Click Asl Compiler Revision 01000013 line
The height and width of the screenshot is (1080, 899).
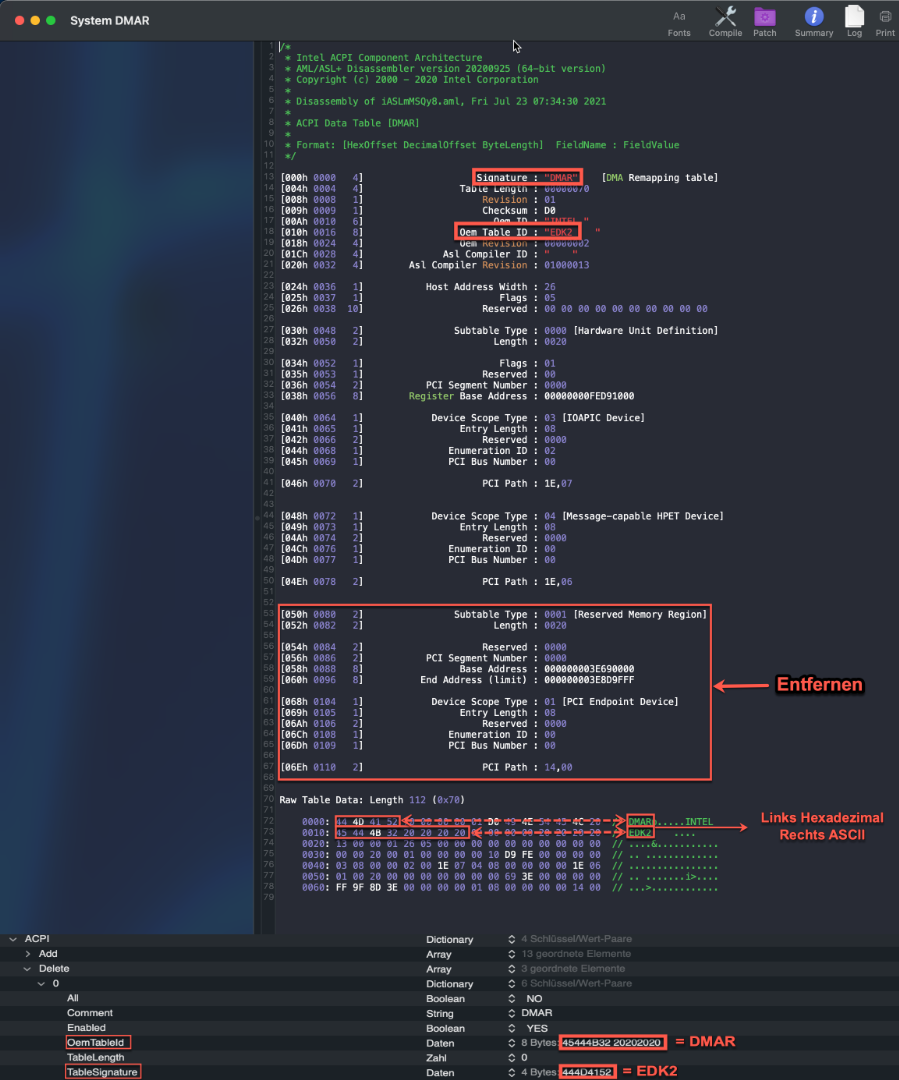pos(434,265)
